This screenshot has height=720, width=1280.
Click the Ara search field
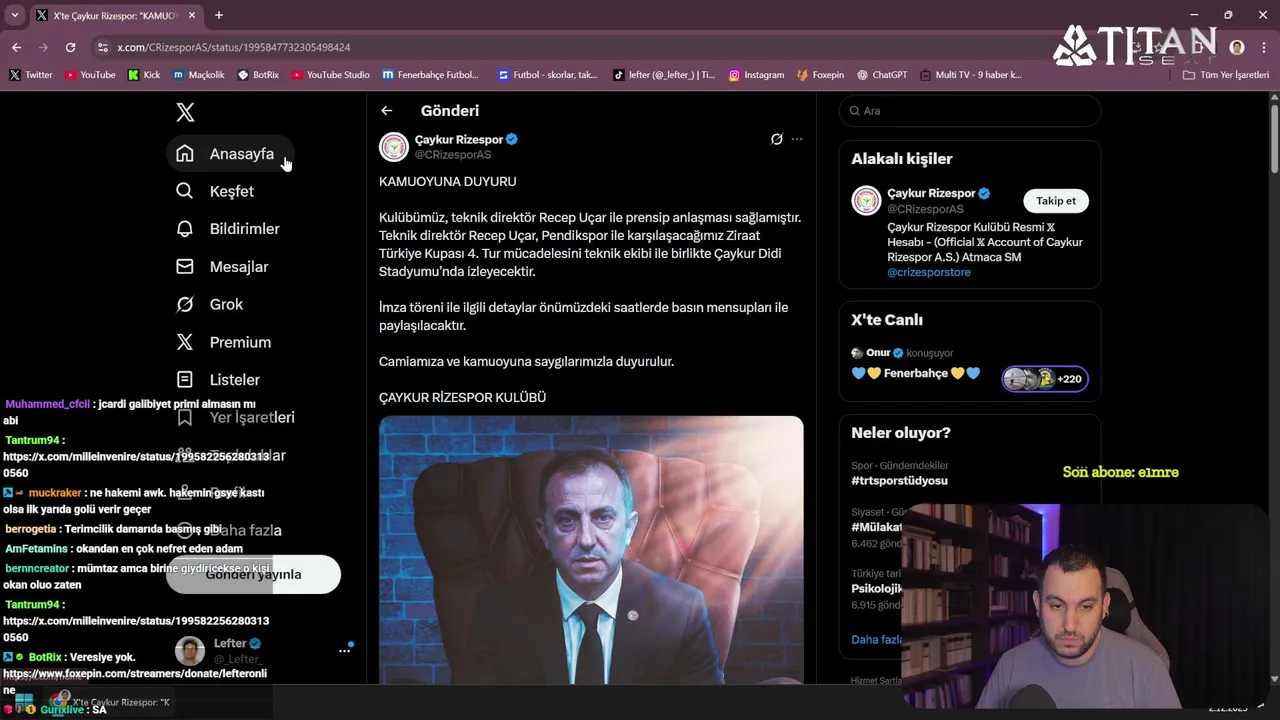click(970, 111)
